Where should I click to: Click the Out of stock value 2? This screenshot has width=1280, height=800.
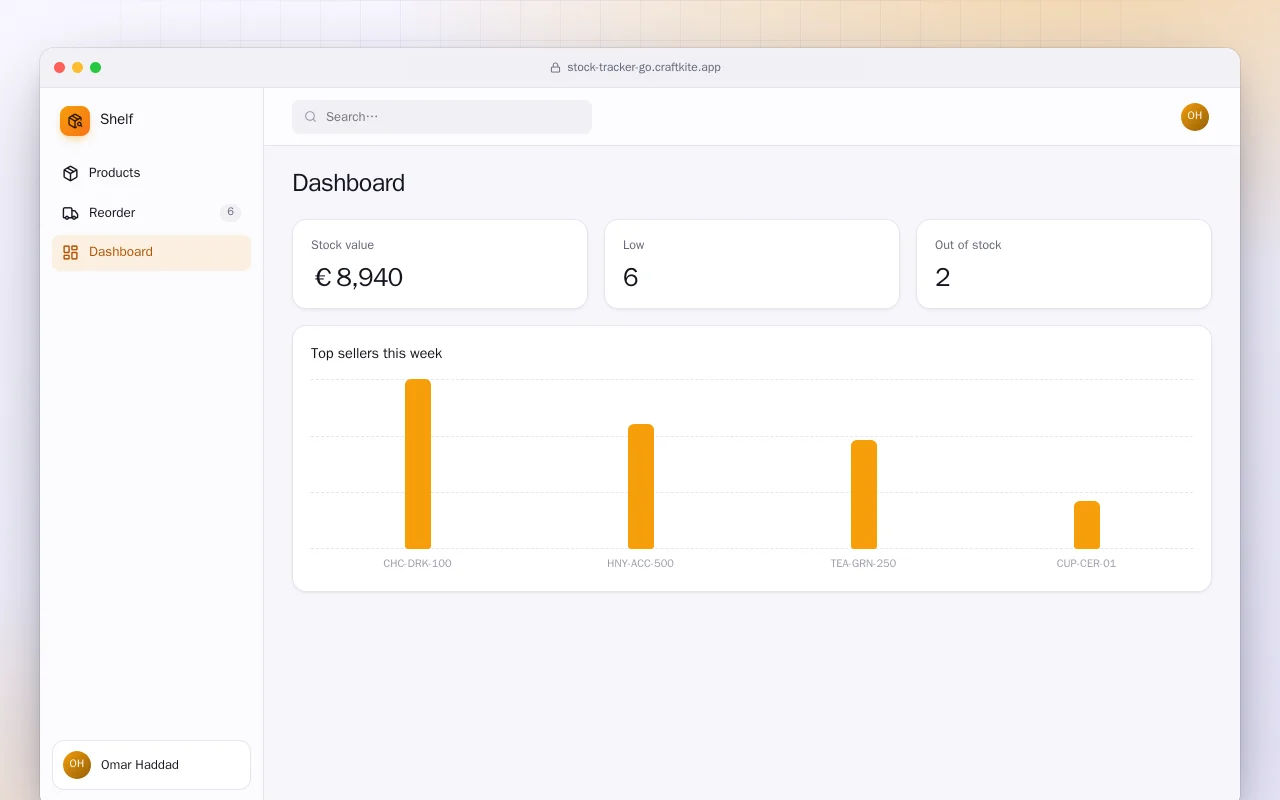coord(942,278)
